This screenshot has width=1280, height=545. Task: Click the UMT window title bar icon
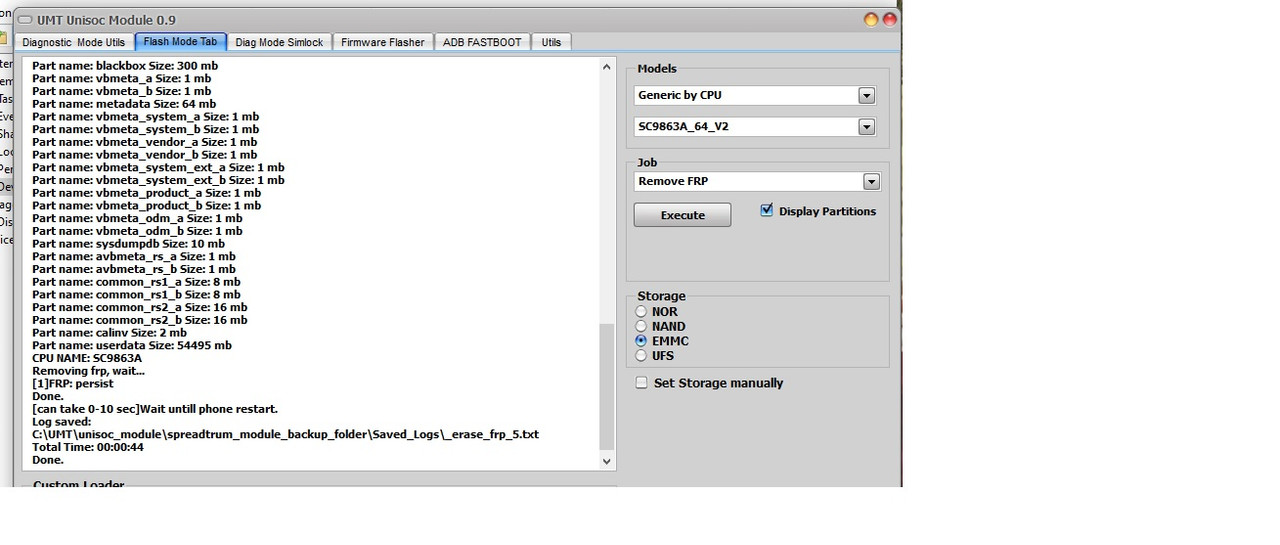click(x=24, y=19)
